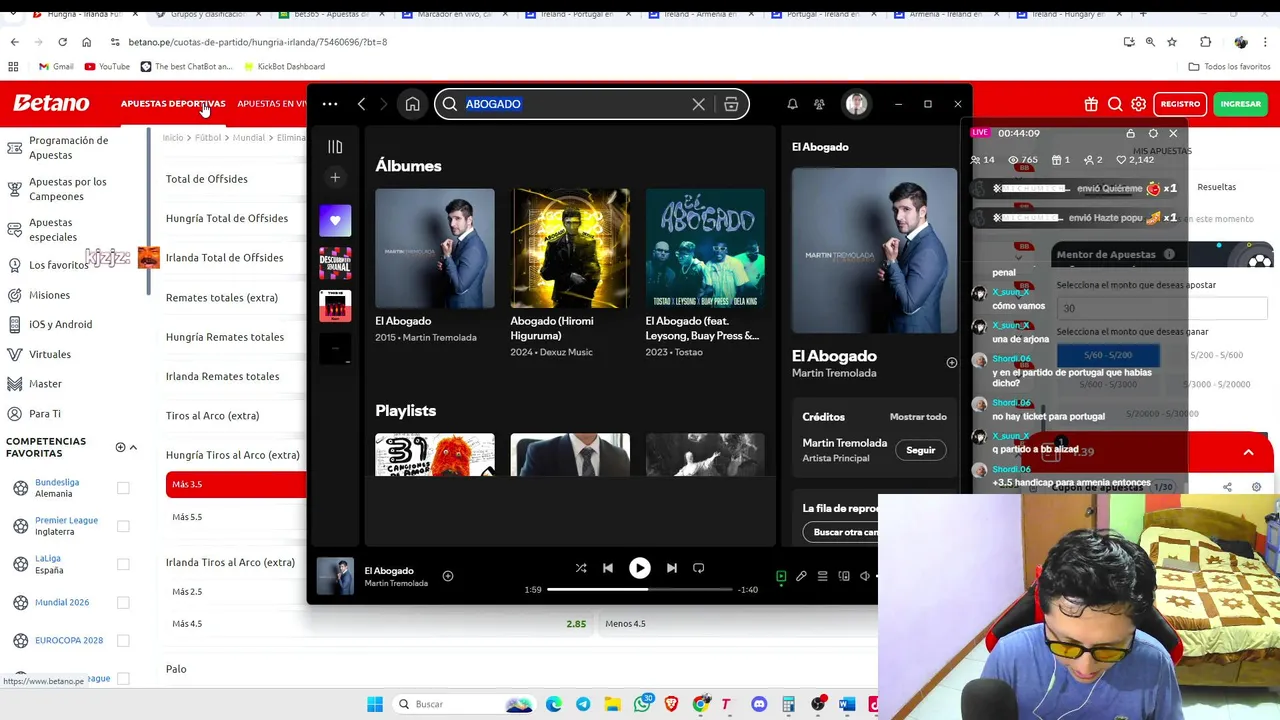Screen dimensions: 1280x720
Task: Expand the Palo market
Action: (x=176, y=669)
